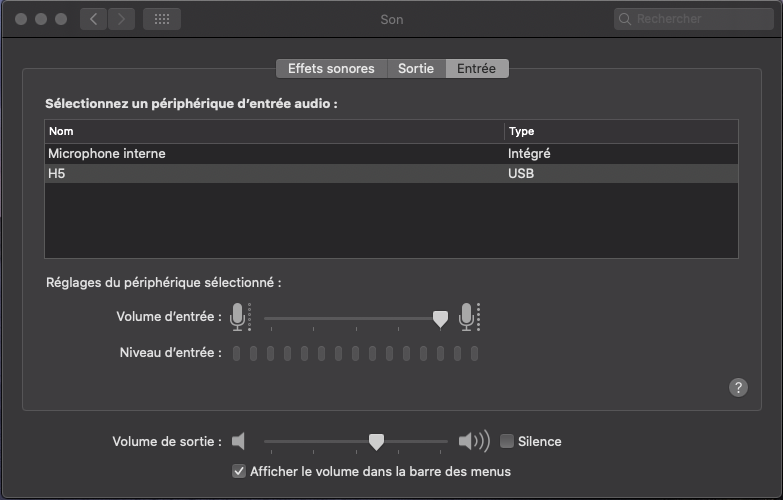Adjust the Volume d'entrée slider thumb
This screenshot has width=783, height=500.
440,319
